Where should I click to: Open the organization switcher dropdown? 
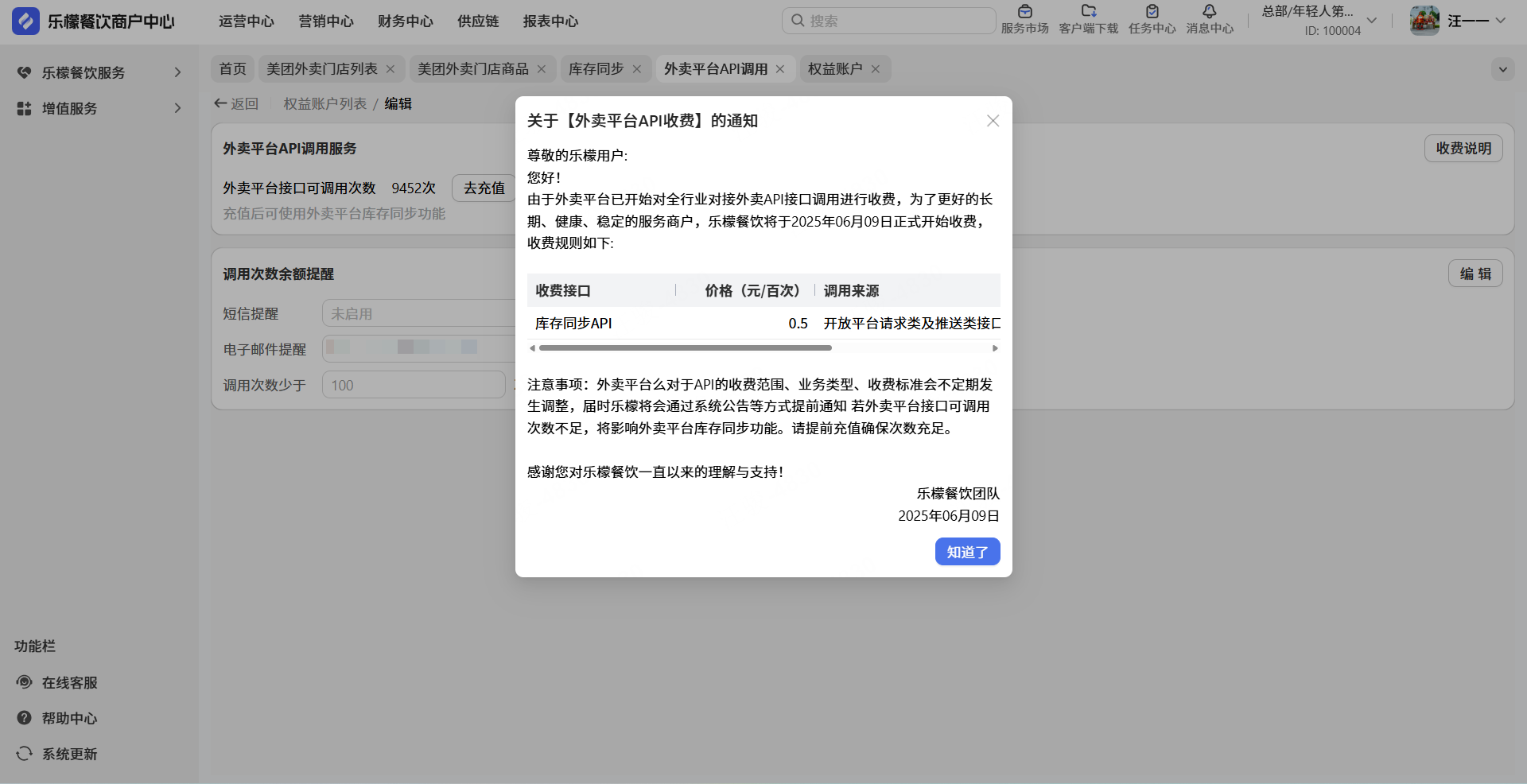tap(1371, 21)
